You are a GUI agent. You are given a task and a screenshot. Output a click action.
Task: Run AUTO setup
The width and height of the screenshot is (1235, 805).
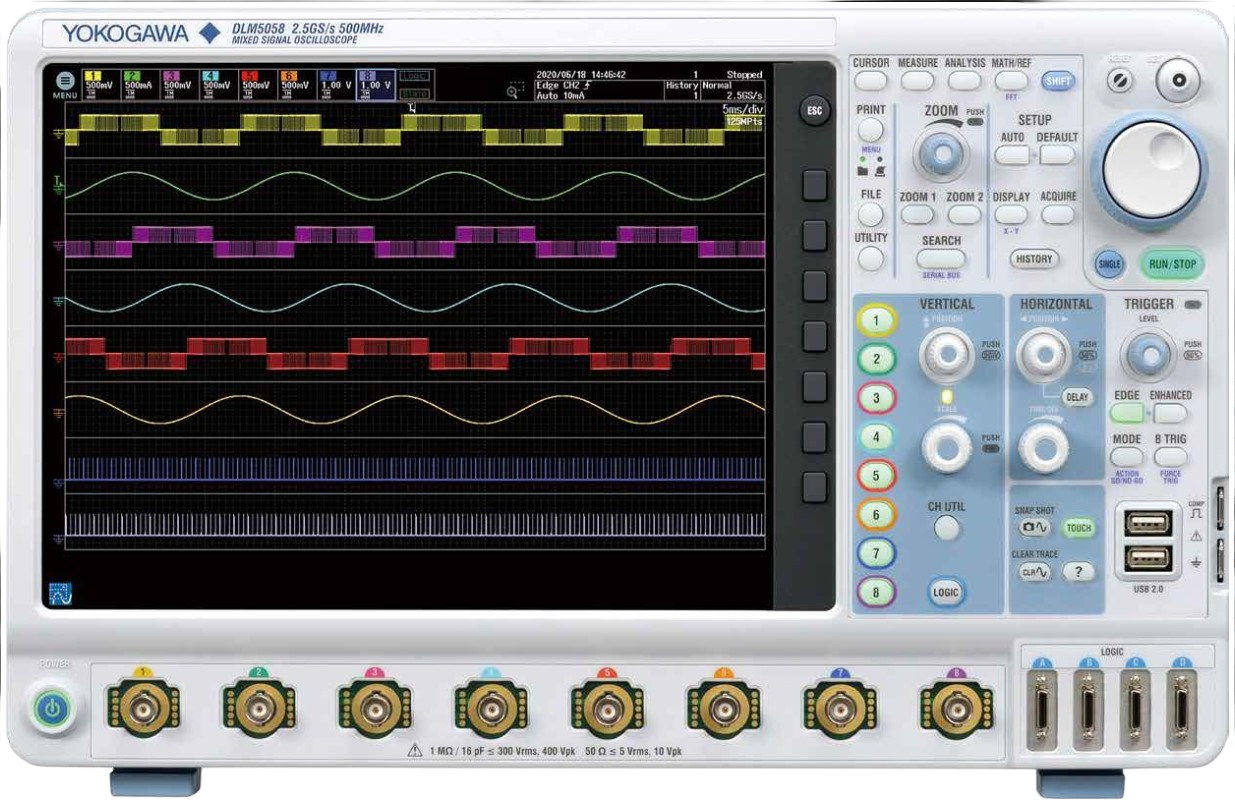(1012, 155)
